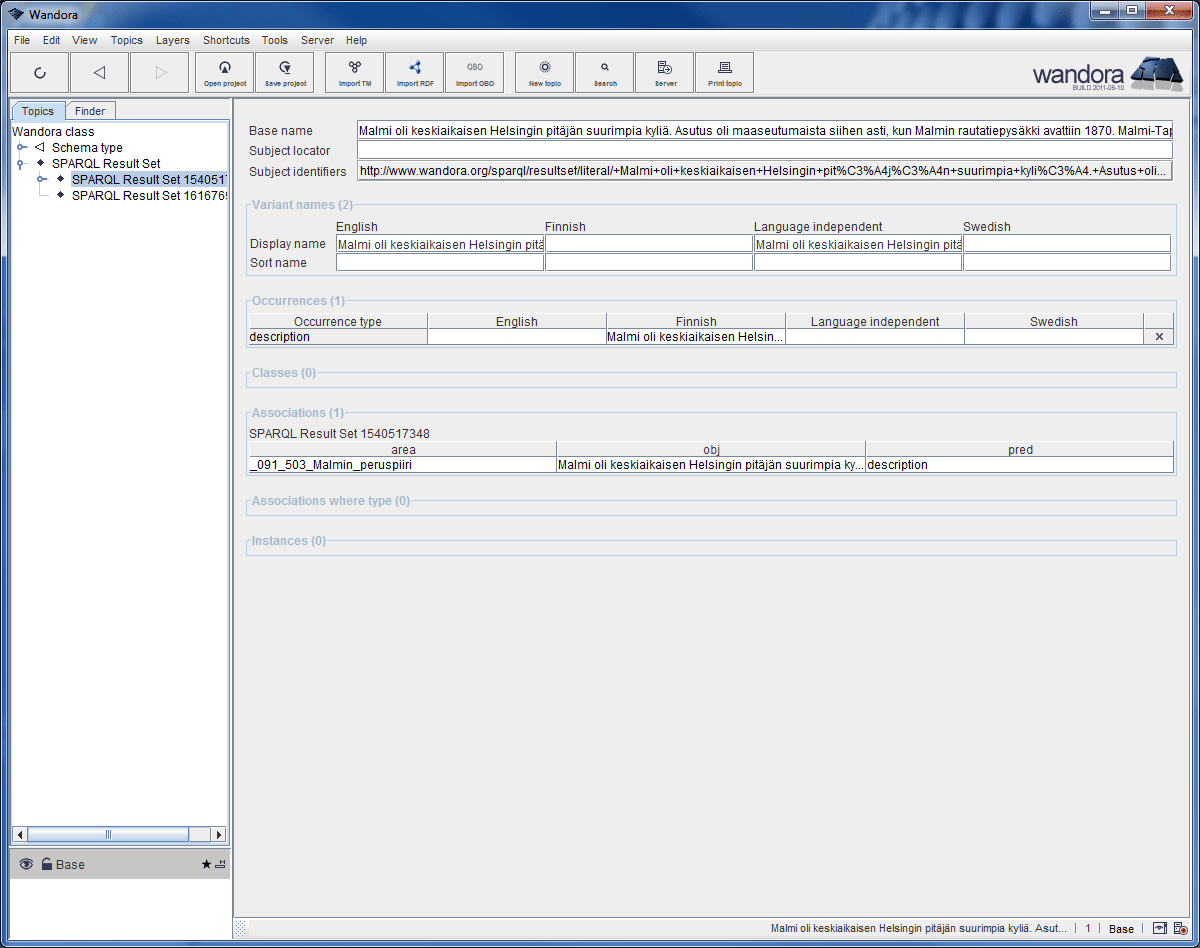Open a project using the Open project icon
The width and height of the screenshot is (1200, 948).
pos(224,72)
